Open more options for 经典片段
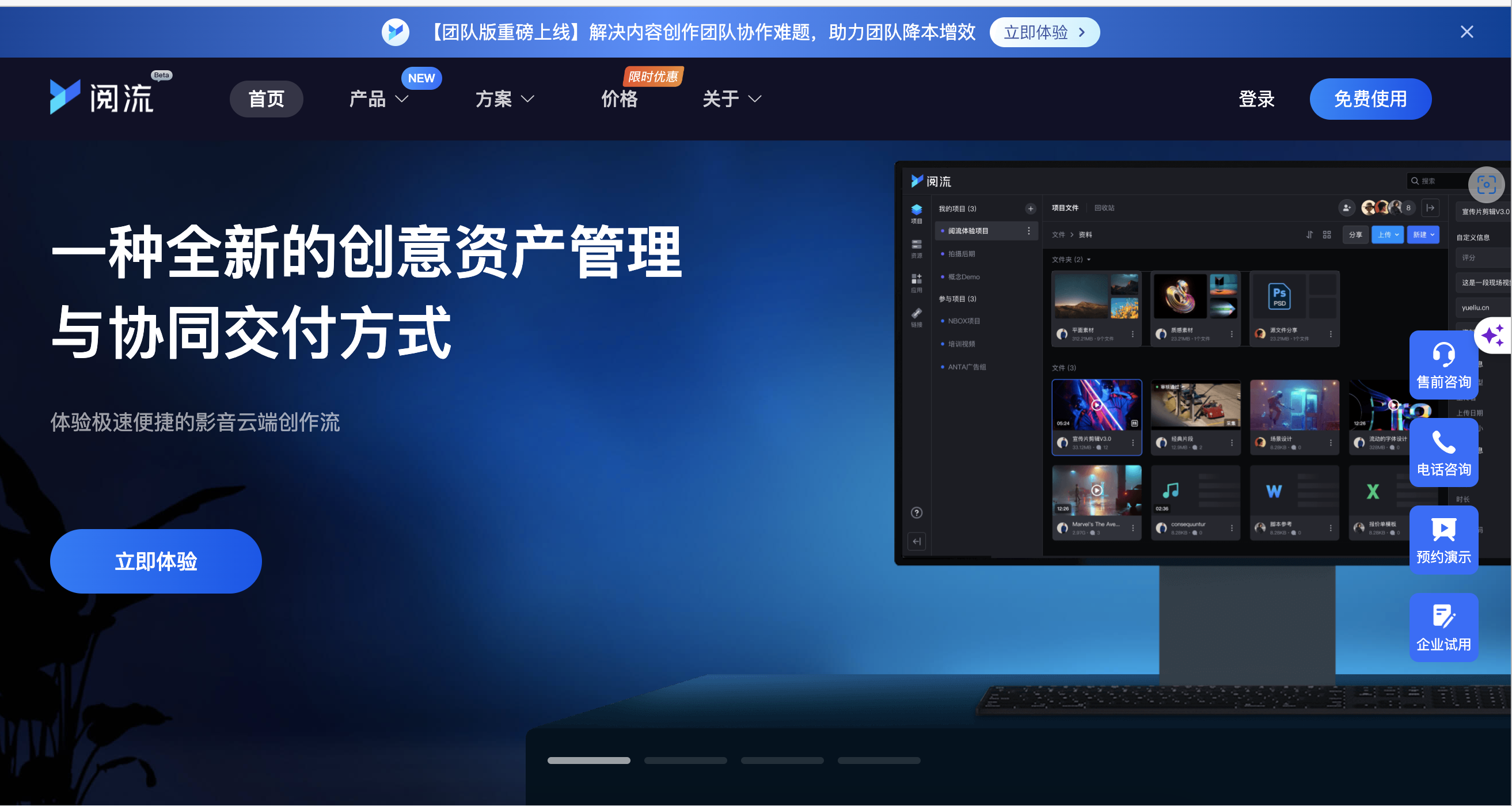Image resolution: width=1512 pixels, height=806 pixels. [1232, 443]
